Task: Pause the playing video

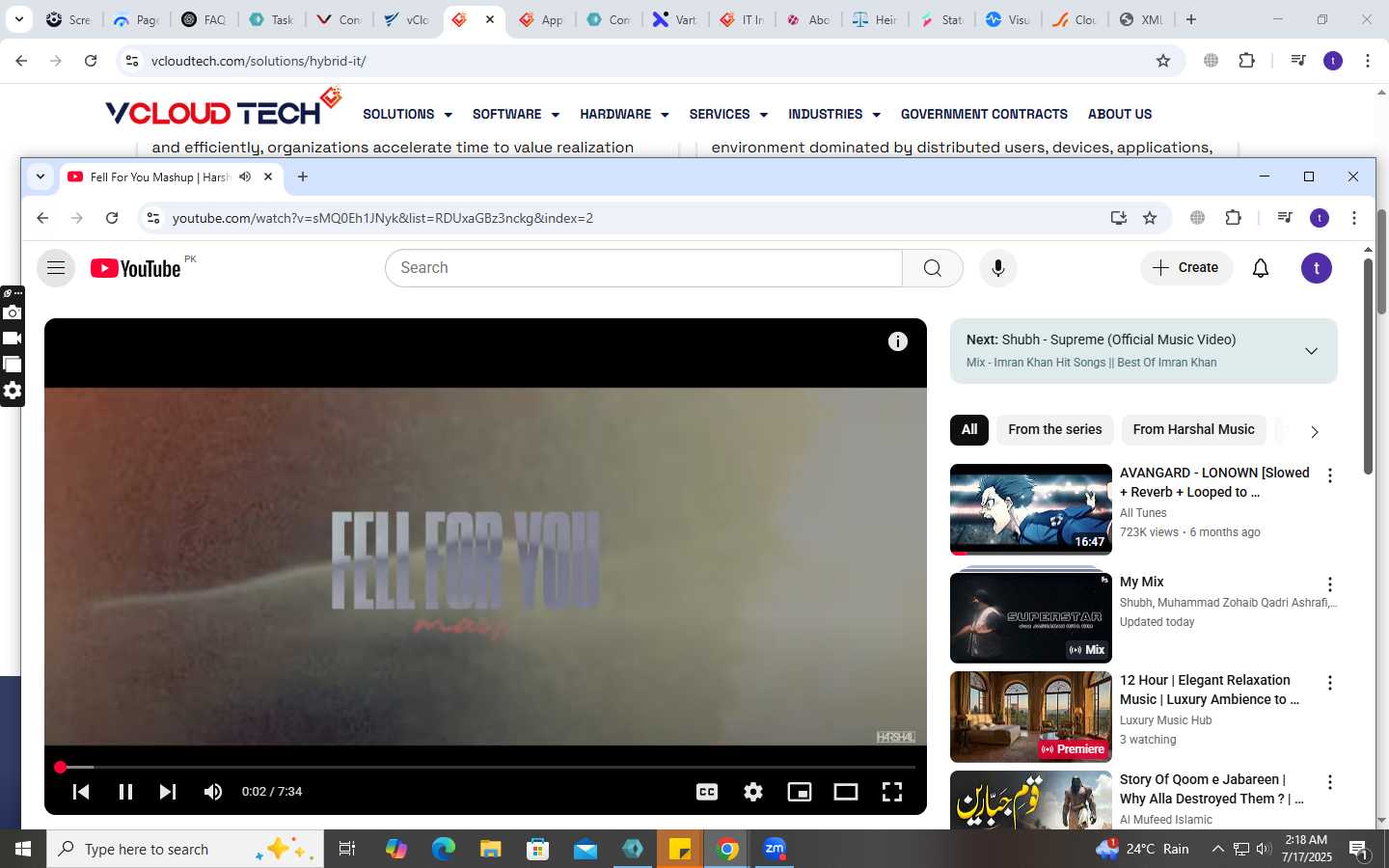Action: pyautogui.click(x=125, y=792)
